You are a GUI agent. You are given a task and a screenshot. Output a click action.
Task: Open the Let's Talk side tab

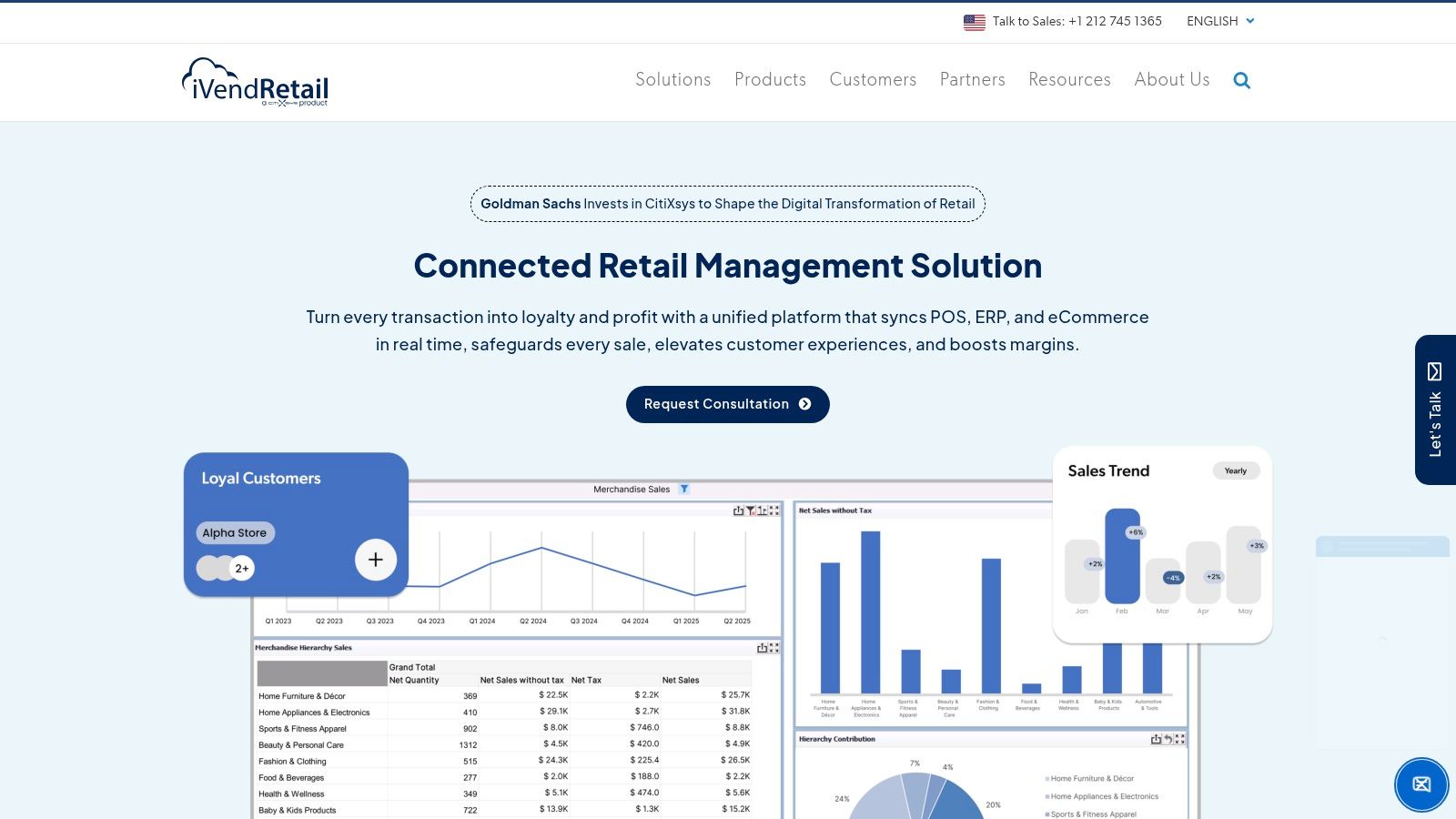pos(1435,409)
